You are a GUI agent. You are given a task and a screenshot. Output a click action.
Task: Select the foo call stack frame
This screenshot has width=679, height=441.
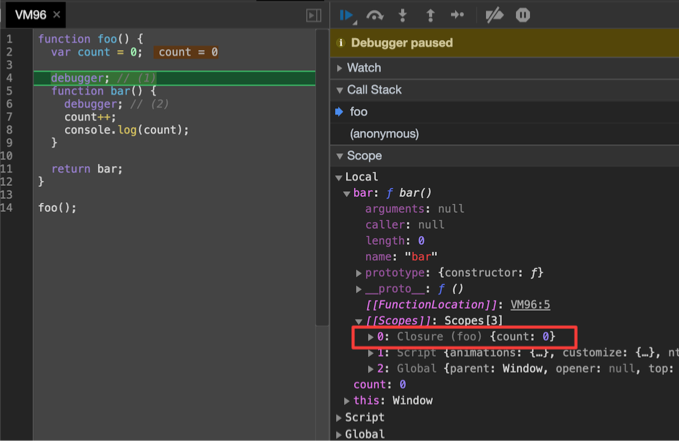tap(359, 112)
